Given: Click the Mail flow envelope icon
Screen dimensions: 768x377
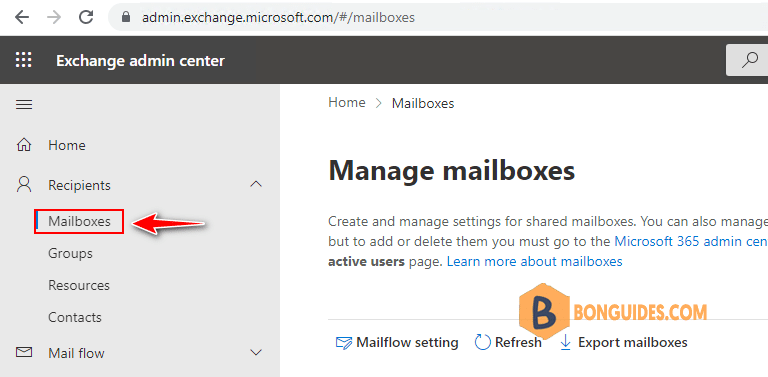Looking at the screenshot, I should pyautogui.click(x=24, y=352).
